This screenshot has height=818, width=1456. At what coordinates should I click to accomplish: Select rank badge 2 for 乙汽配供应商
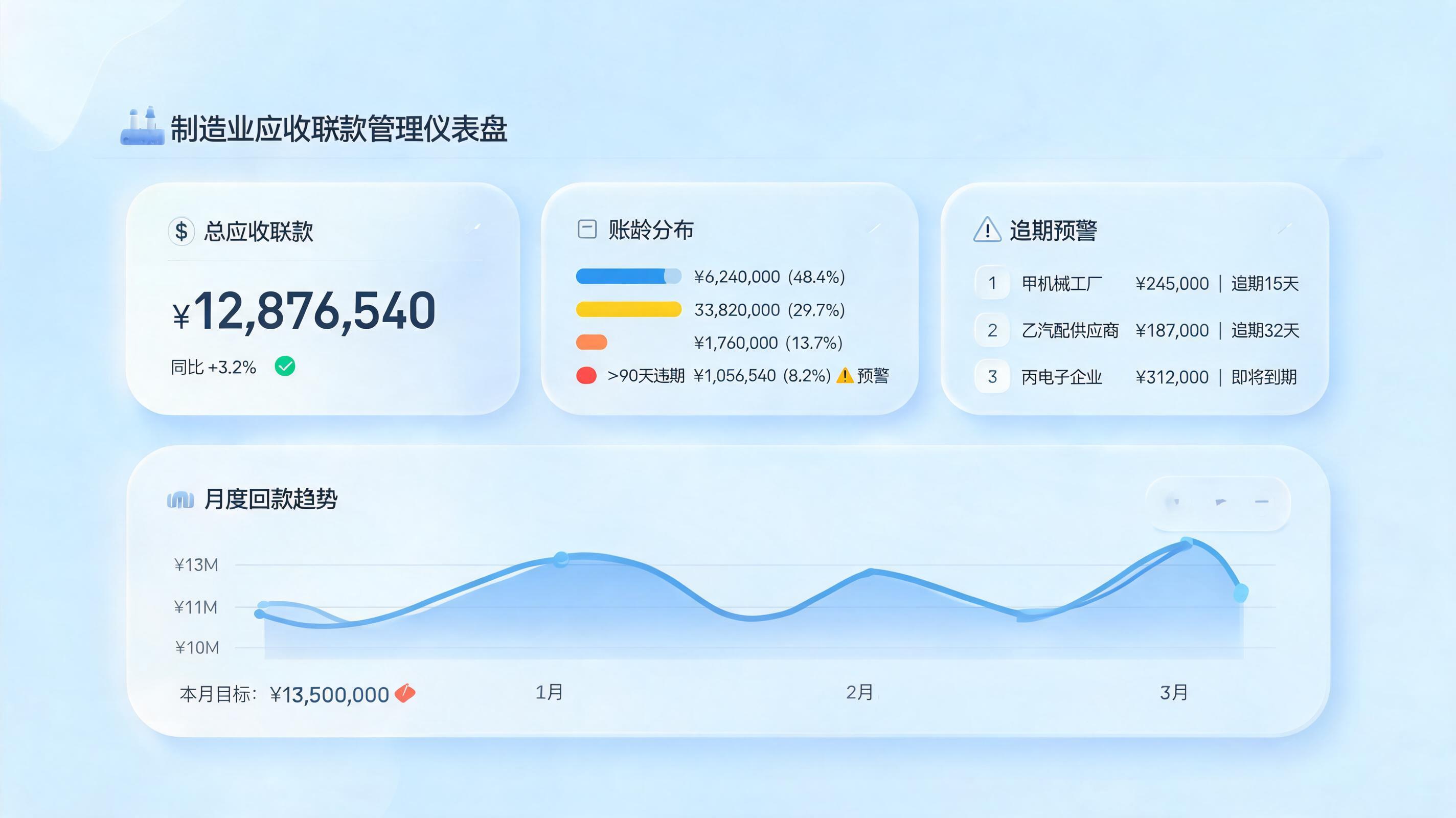pyautogui.click(x=992, y=330)
